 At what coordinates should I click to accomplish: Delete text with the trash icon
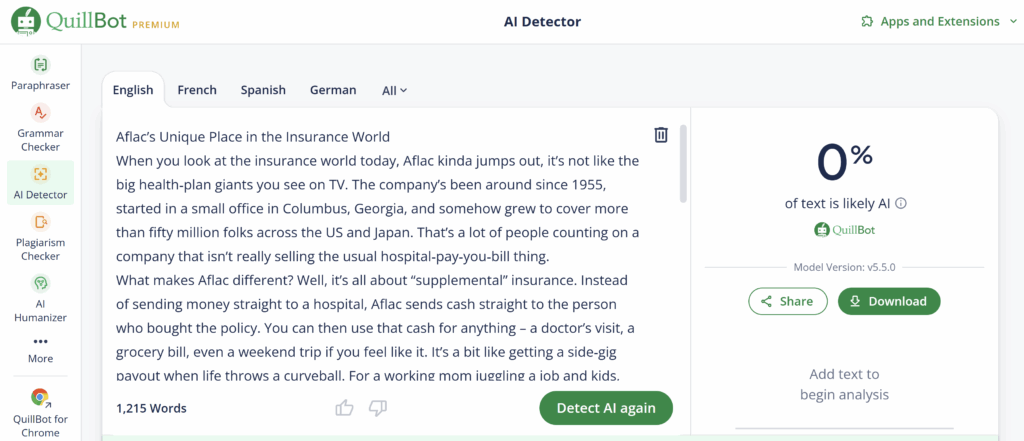pos(661,135)
